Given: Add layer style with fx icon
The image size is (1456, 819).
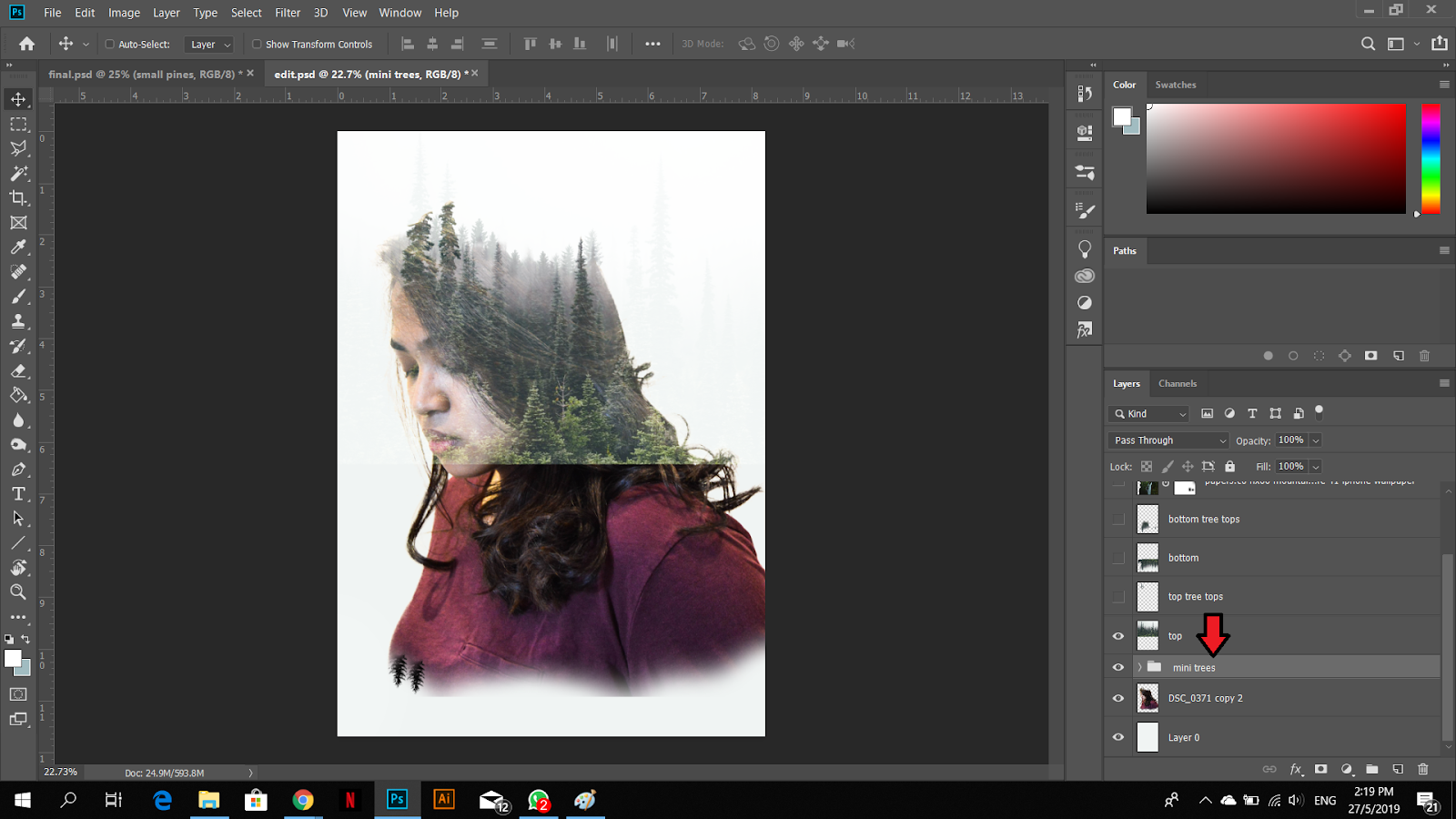Looking at the screenshot, I should coord(1296,769).
